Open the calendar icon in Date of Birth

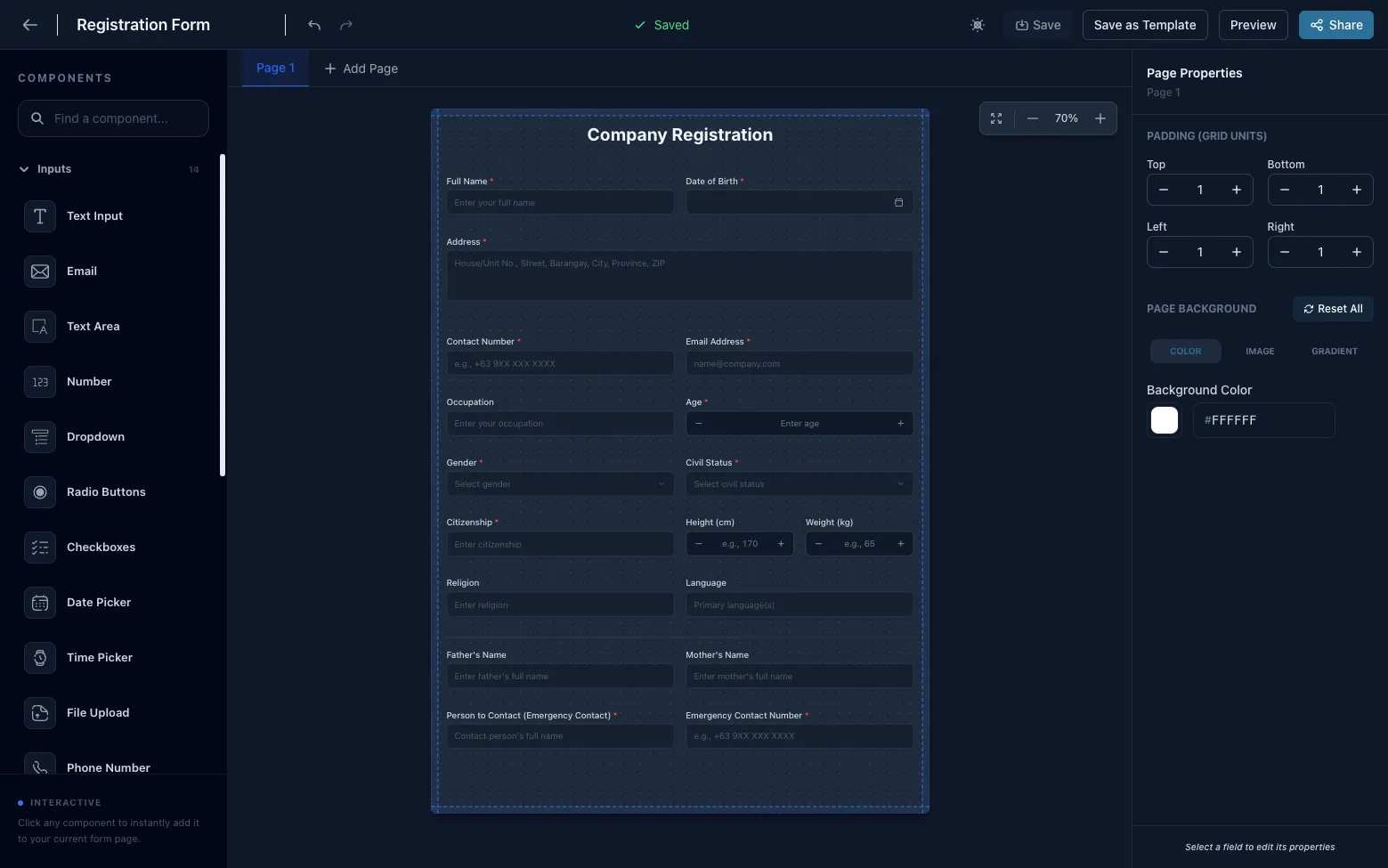click(898, 202)
